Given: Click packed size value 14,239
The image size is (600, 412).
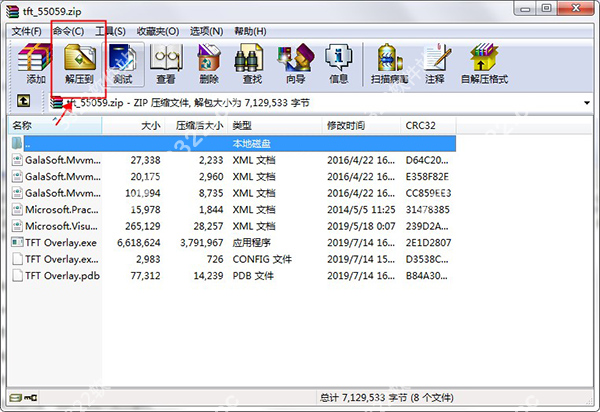Looking at the screenshot, I should point(208,275).
